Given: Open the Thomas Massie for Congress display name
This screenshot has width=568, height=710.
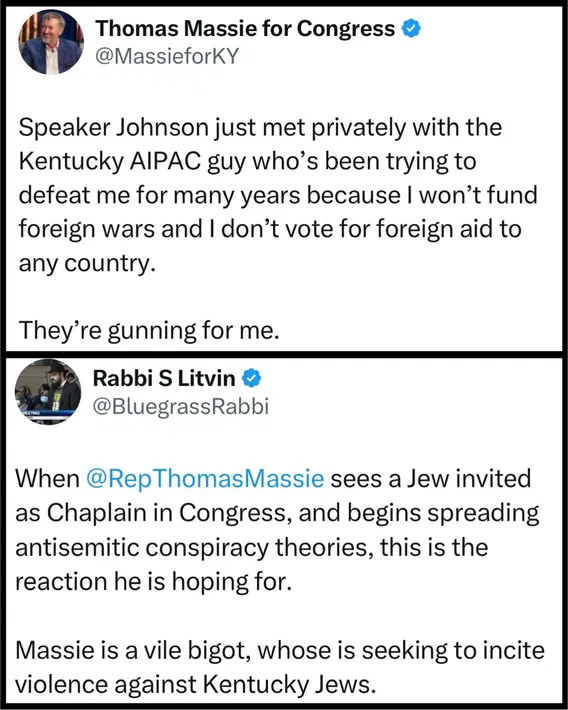Looking at the screenshot, I should point(245,29).
